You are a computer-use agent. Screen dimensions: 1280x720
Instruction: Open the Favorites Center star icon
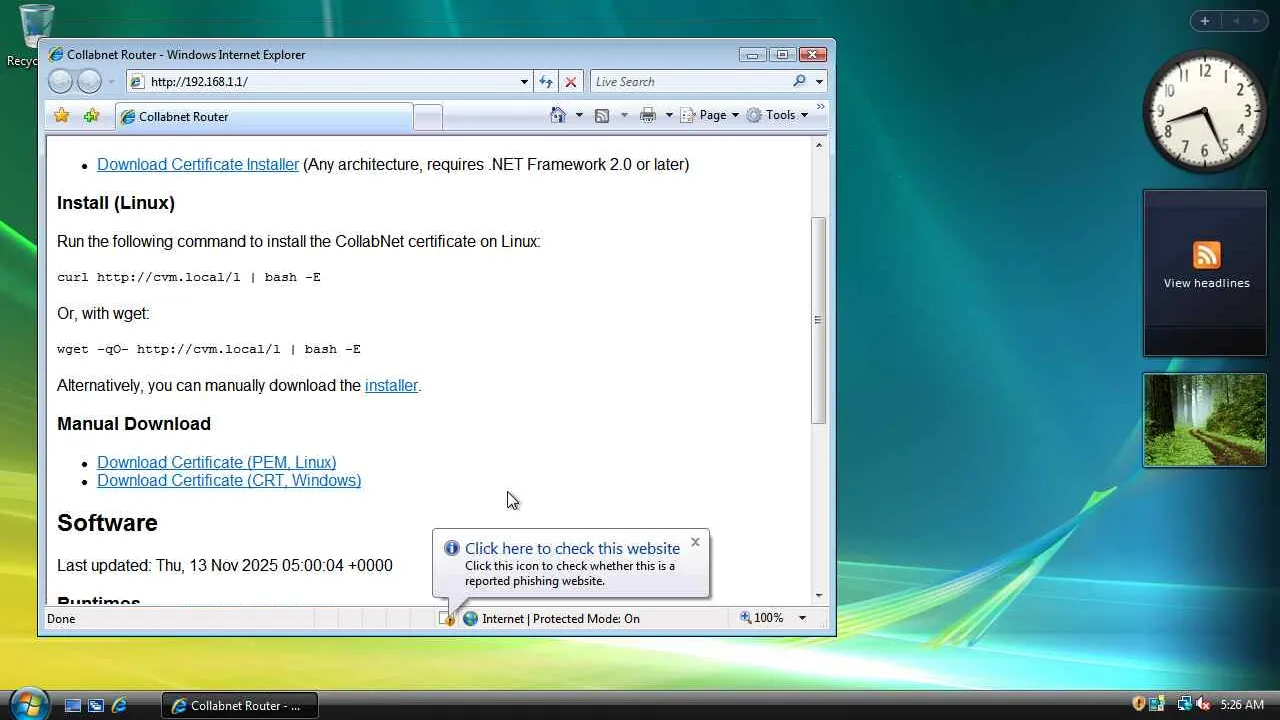[62, 116]
